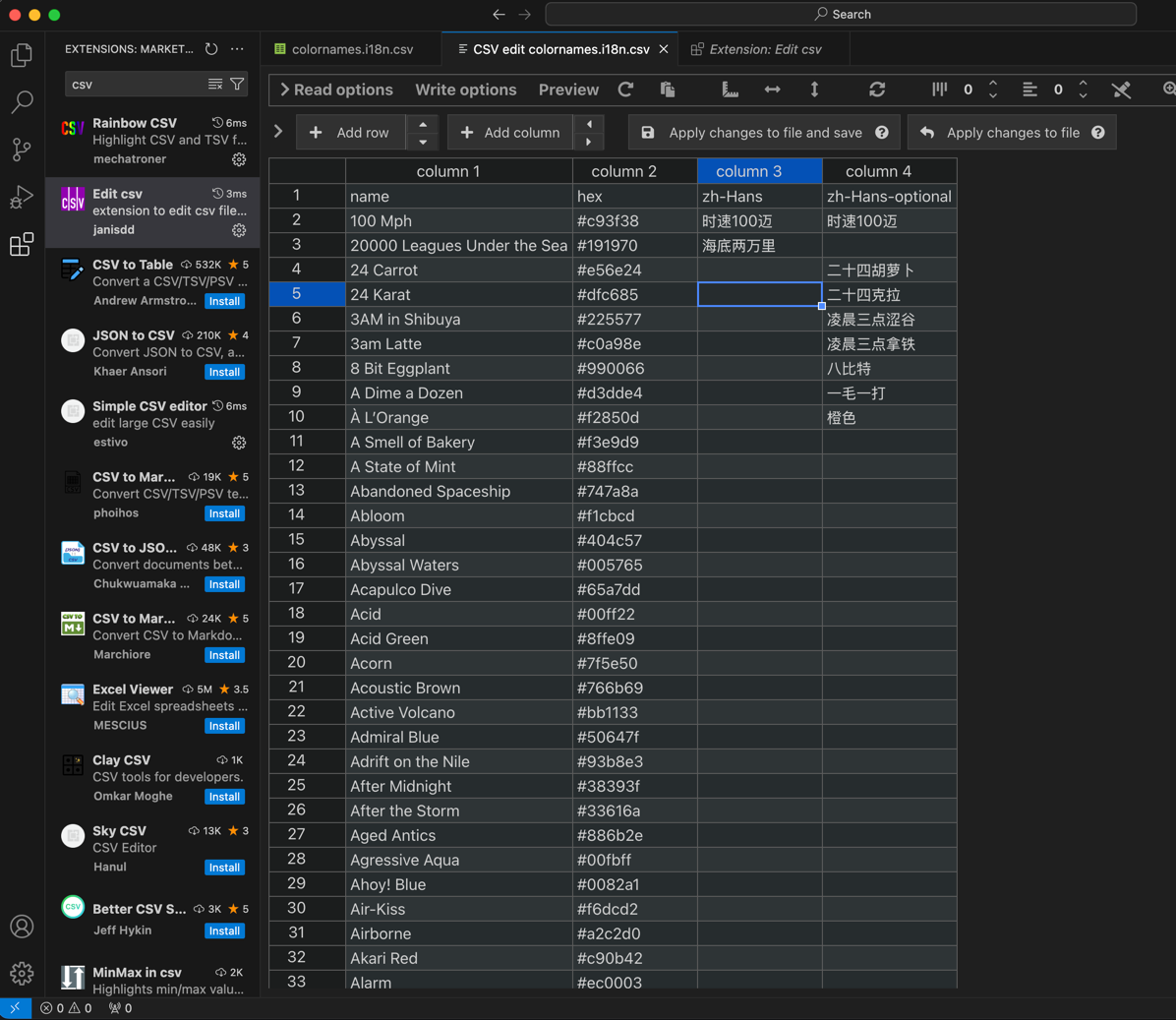Open errors and warnings status item
This screenshot has height=1020, width=1176.
click(66, 1008)
